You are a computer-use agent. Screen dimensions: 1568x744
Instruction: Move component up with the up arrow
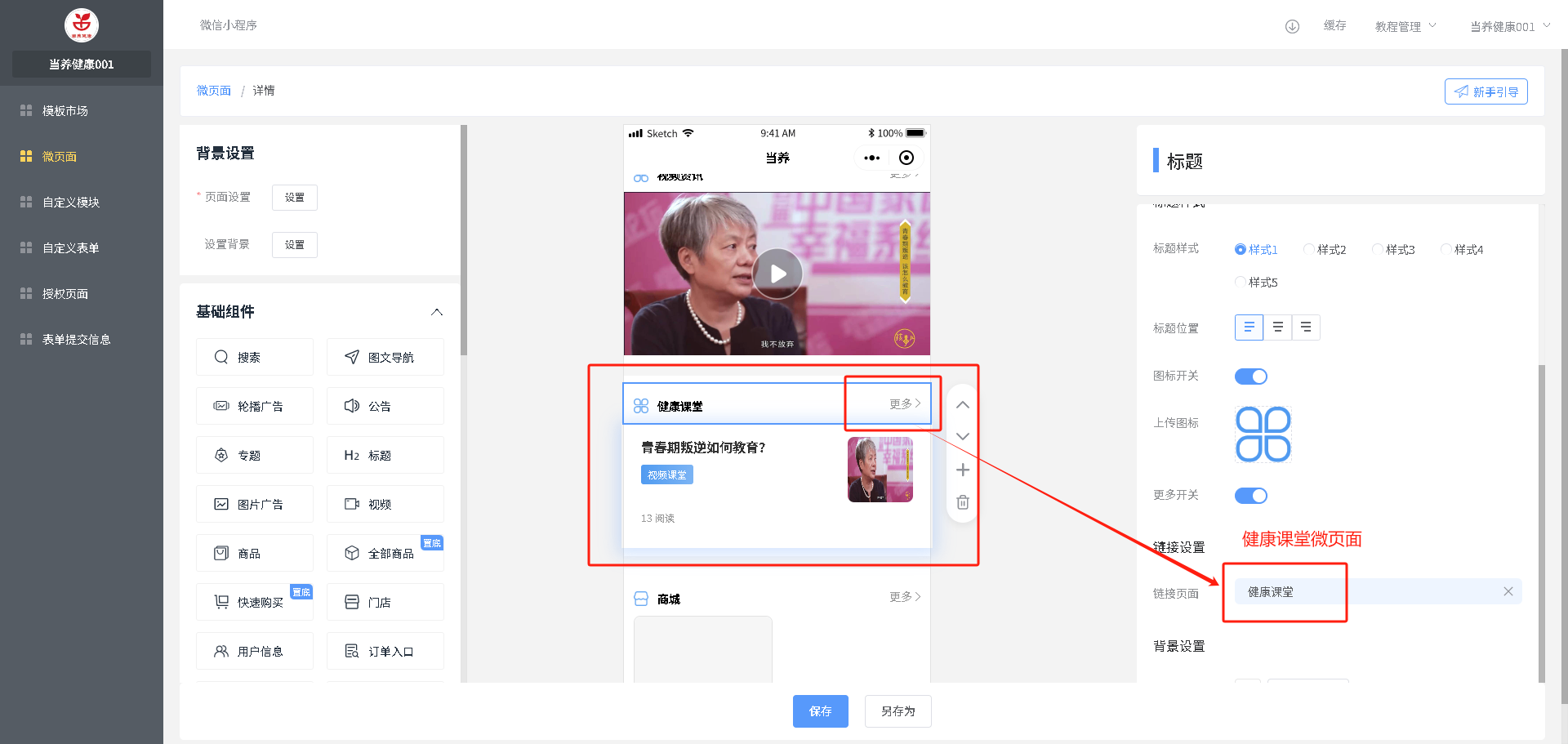click(963, 405)
